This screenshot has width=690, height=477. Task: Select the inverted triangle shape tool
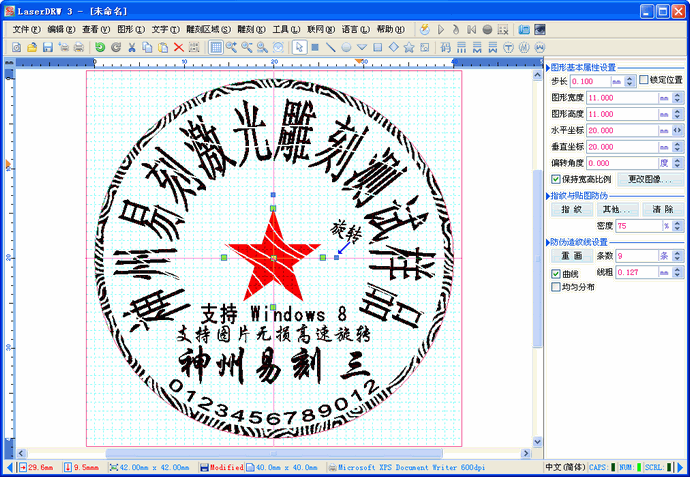point(362,47)
